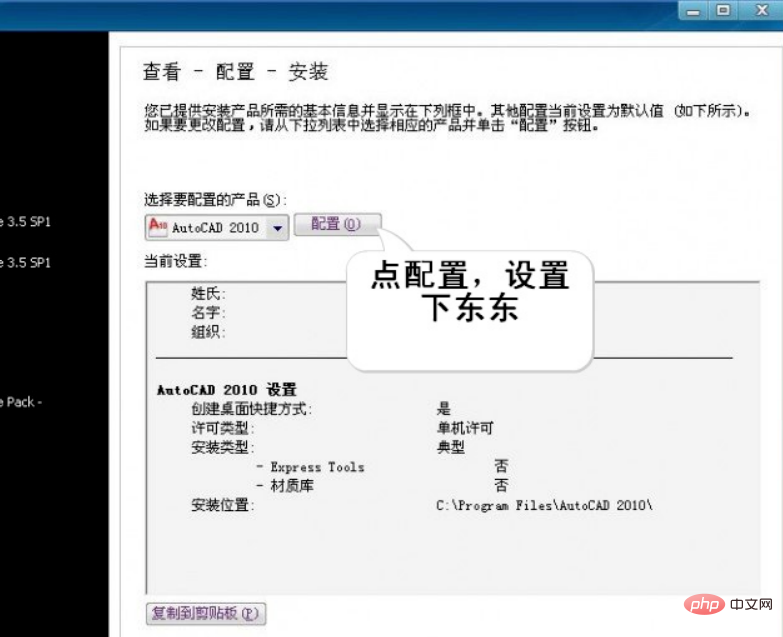Click the Express Tools row

[x=383, y=467]
